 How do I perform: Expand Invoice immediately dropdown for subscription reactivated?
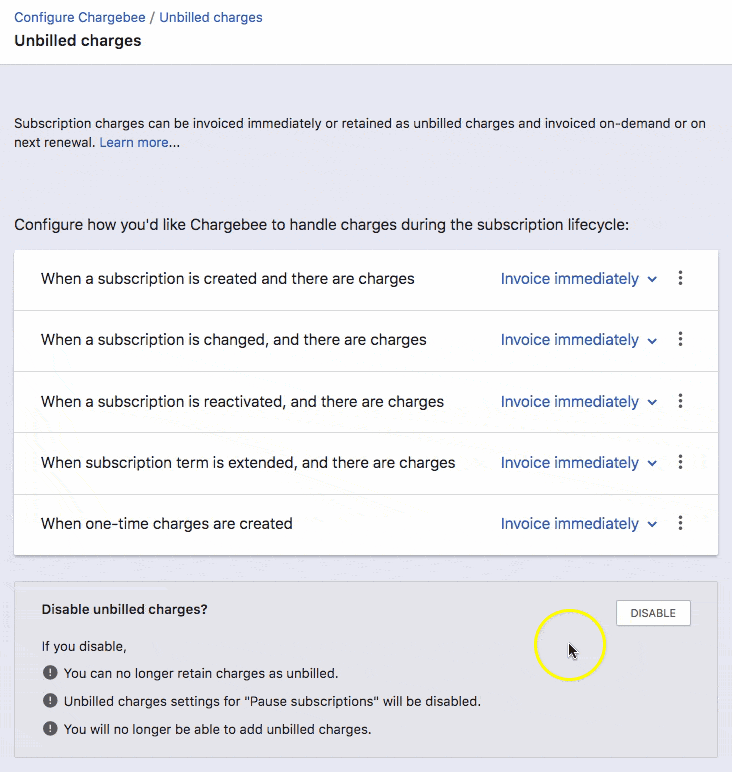coord(578,402)
